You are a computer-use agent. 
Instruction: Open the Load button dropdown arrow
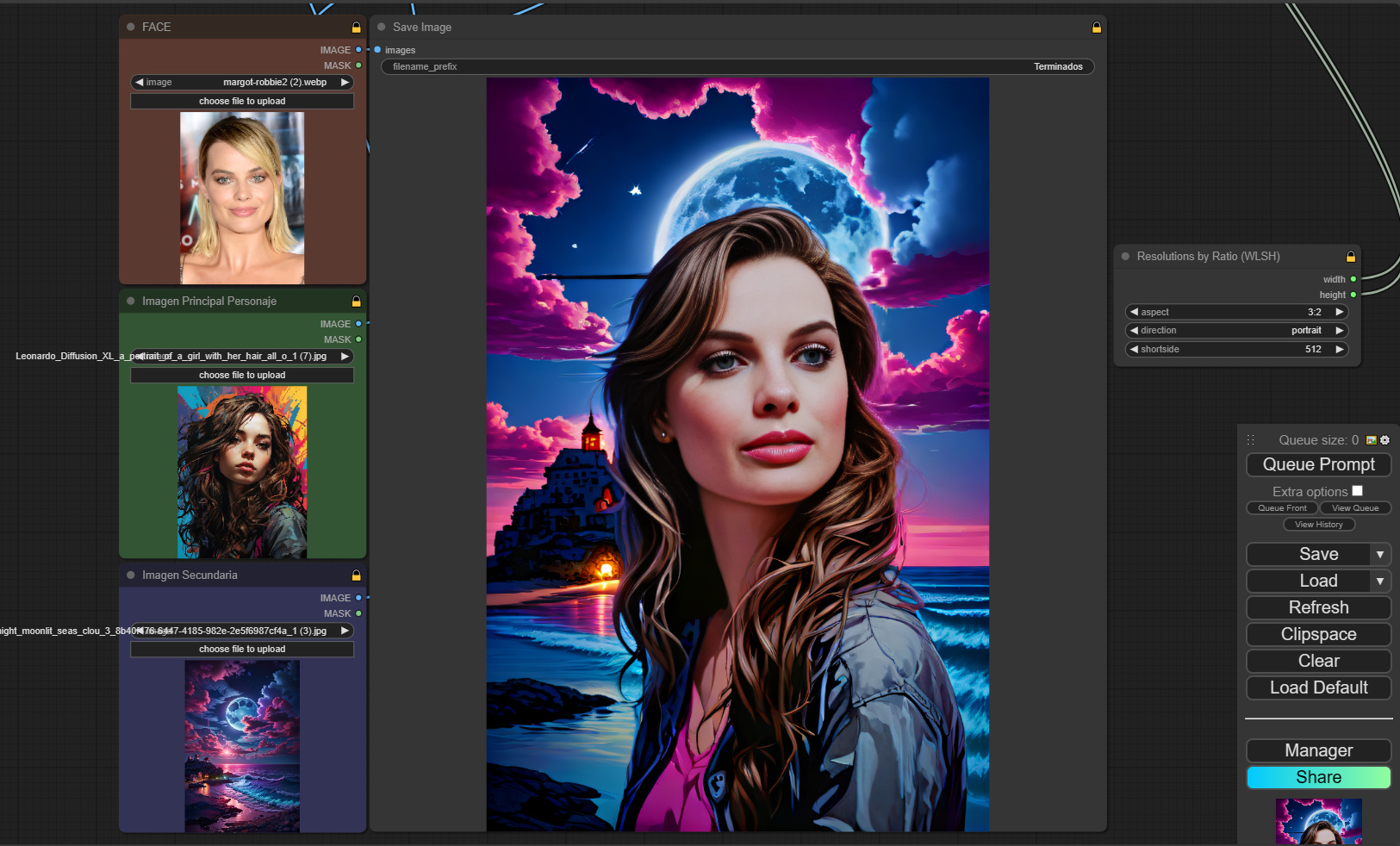(x=1380, y=582)
